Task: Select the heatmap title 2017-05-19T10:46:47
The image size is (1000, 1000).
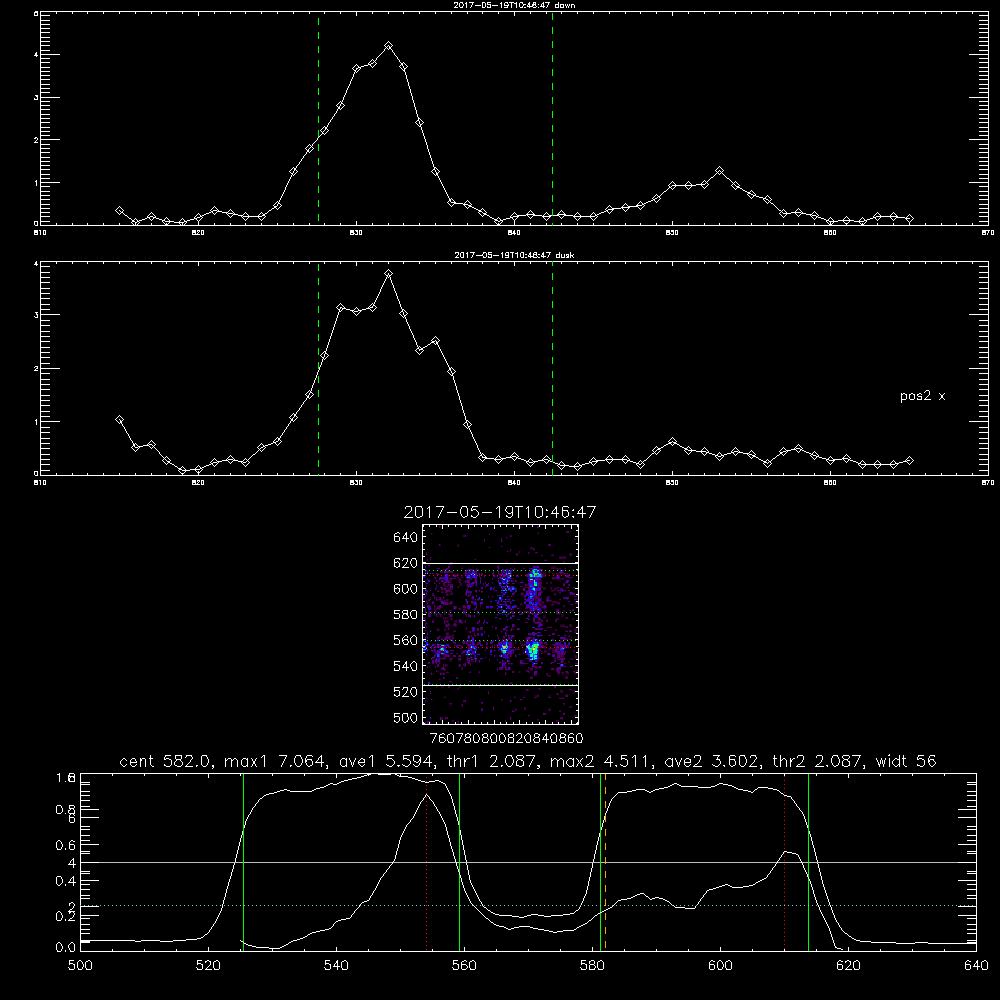Action: click(x=500, y=512)
